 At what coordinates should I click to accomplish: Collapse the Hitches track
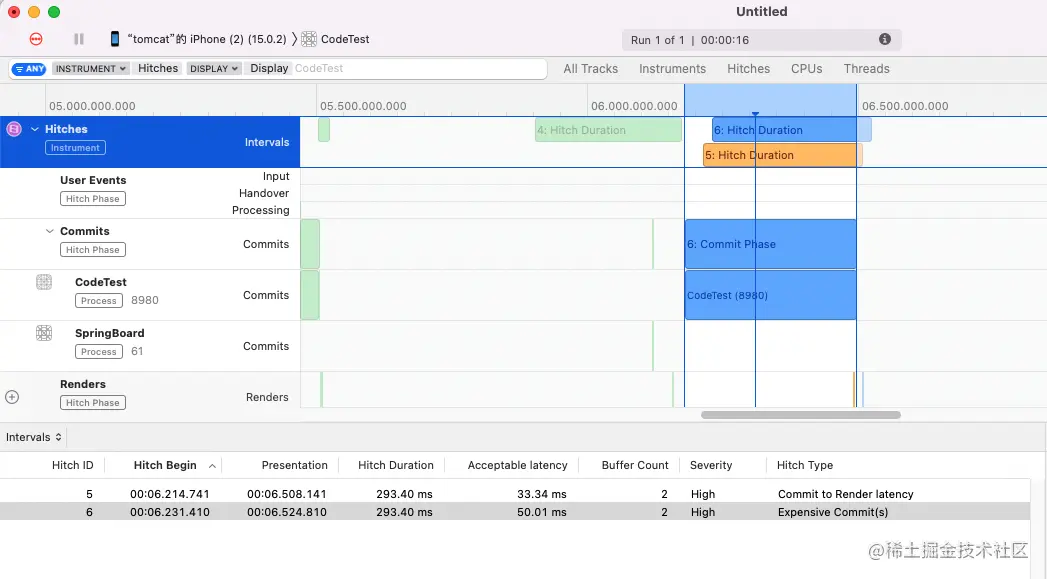(x=35, y=129)
